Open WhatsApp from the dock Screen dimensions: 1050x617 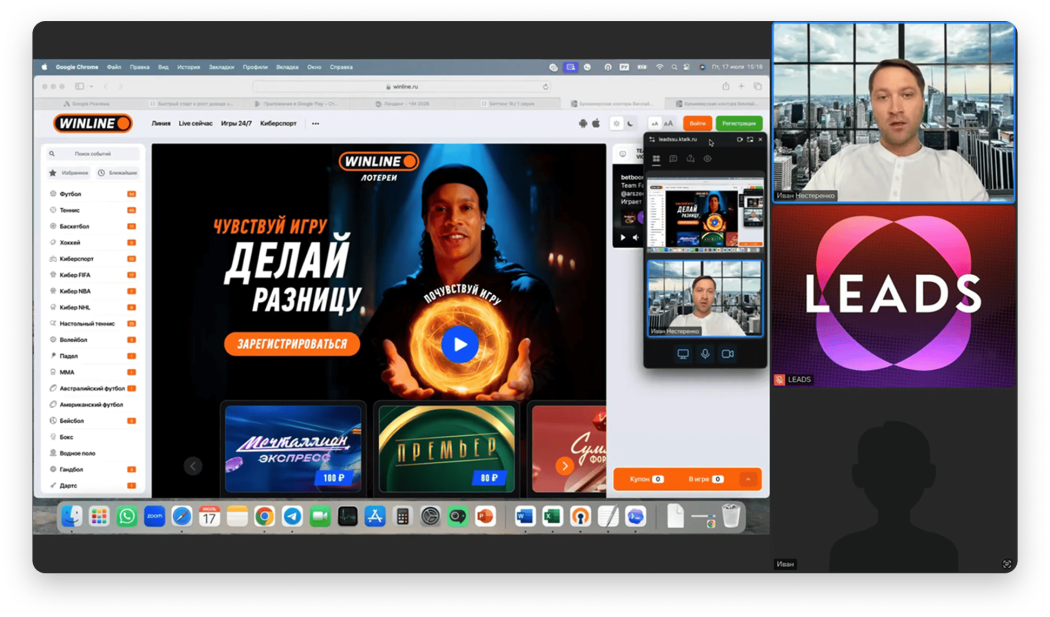[x=127, y=516]
